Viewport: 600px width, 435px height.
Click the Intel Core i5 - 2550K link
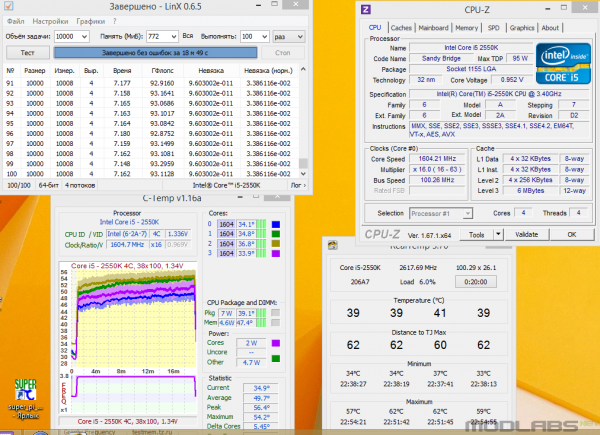click(x=129, y=222)
